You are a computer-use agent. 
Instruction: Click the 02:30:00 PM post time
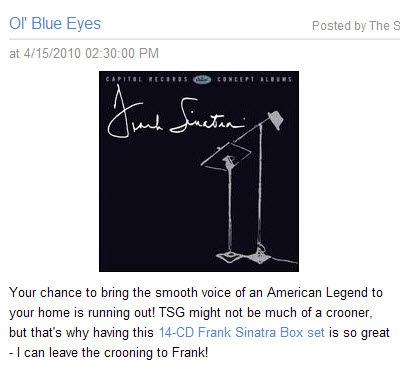(122, 53)
